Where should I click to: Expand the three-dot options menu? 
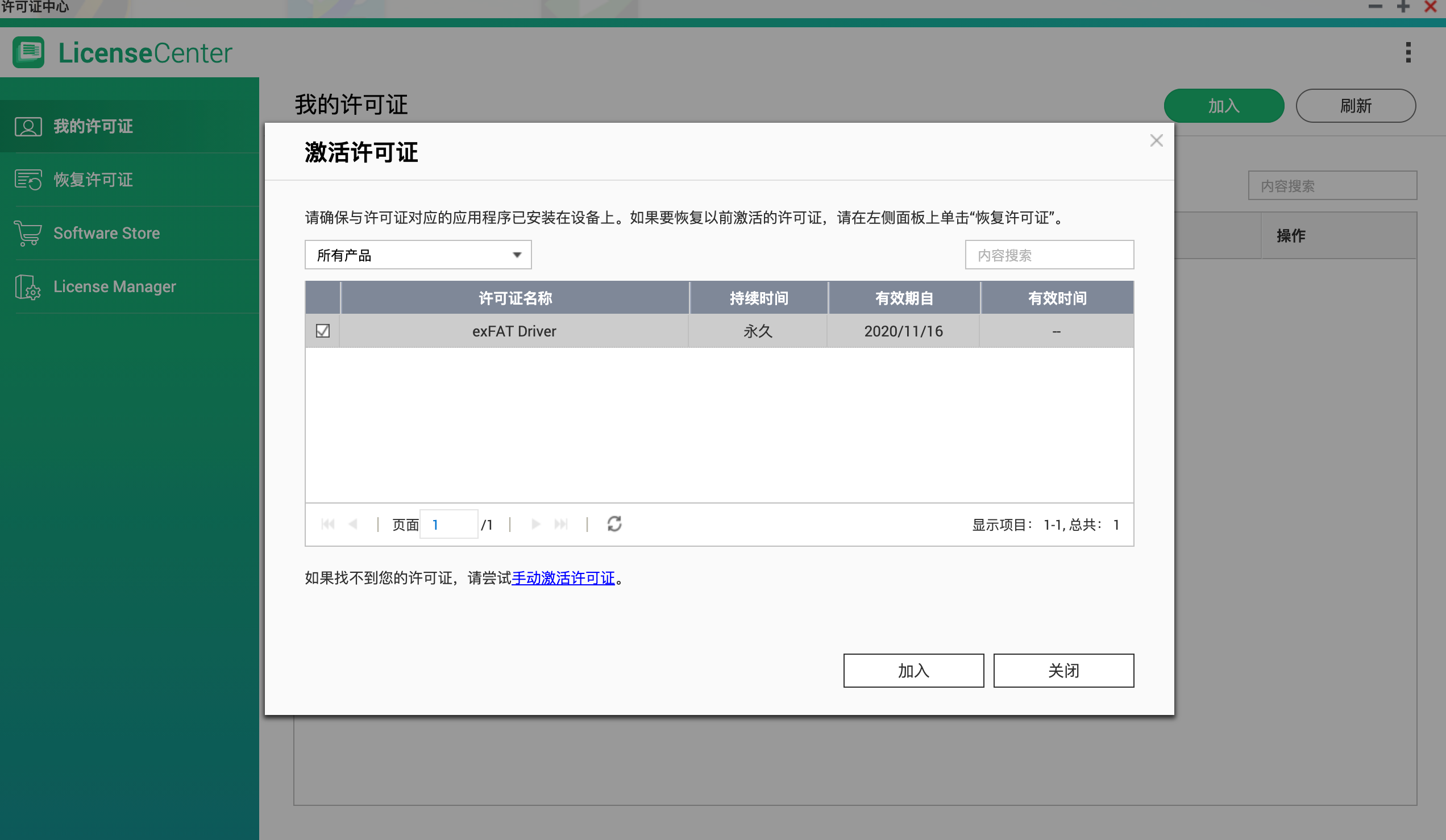pyautogui.click(x=1408, y=52)
